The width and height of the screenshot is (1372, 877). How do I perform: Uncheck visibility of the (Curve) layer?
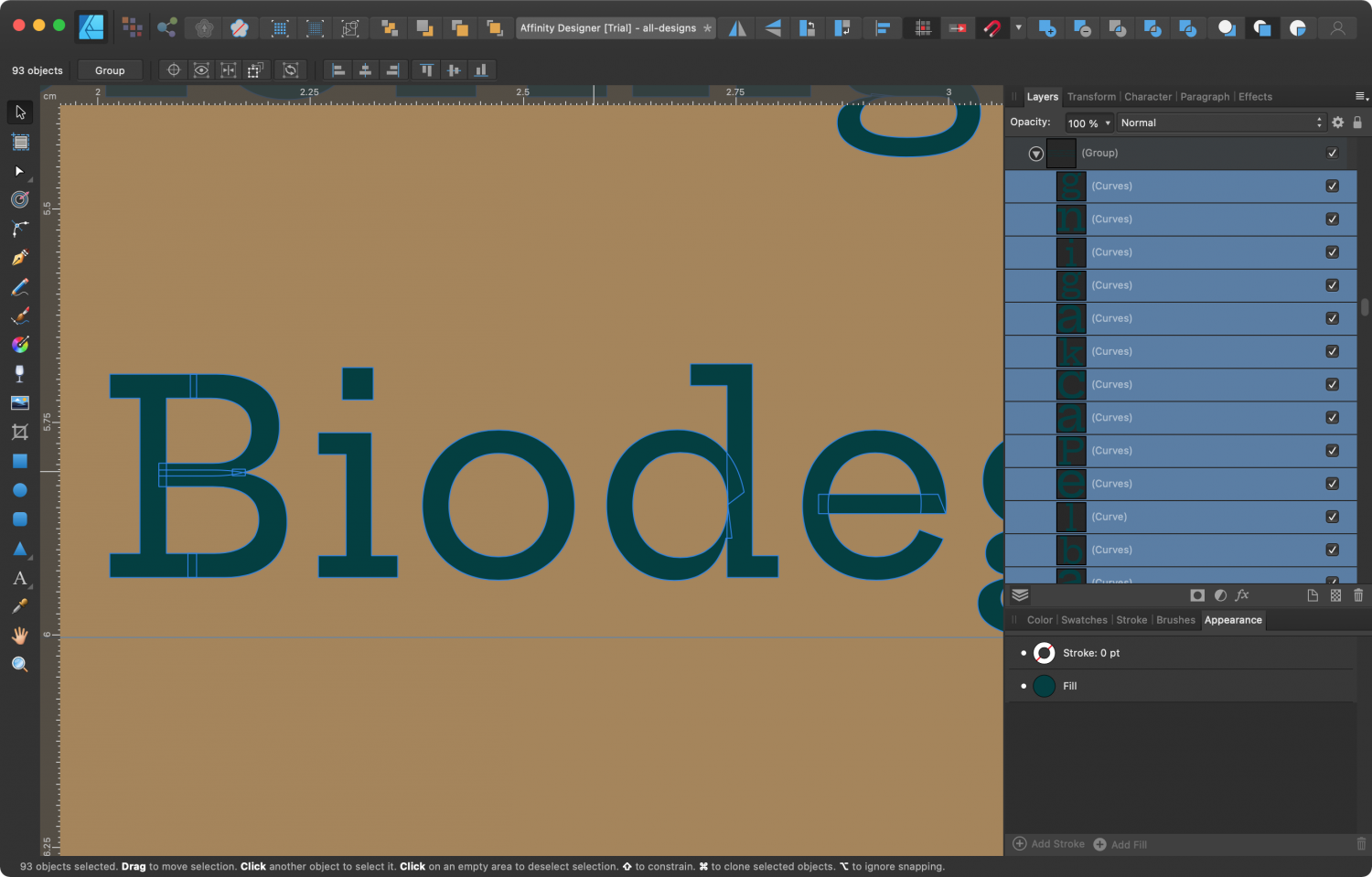[x=1332, y=517]
